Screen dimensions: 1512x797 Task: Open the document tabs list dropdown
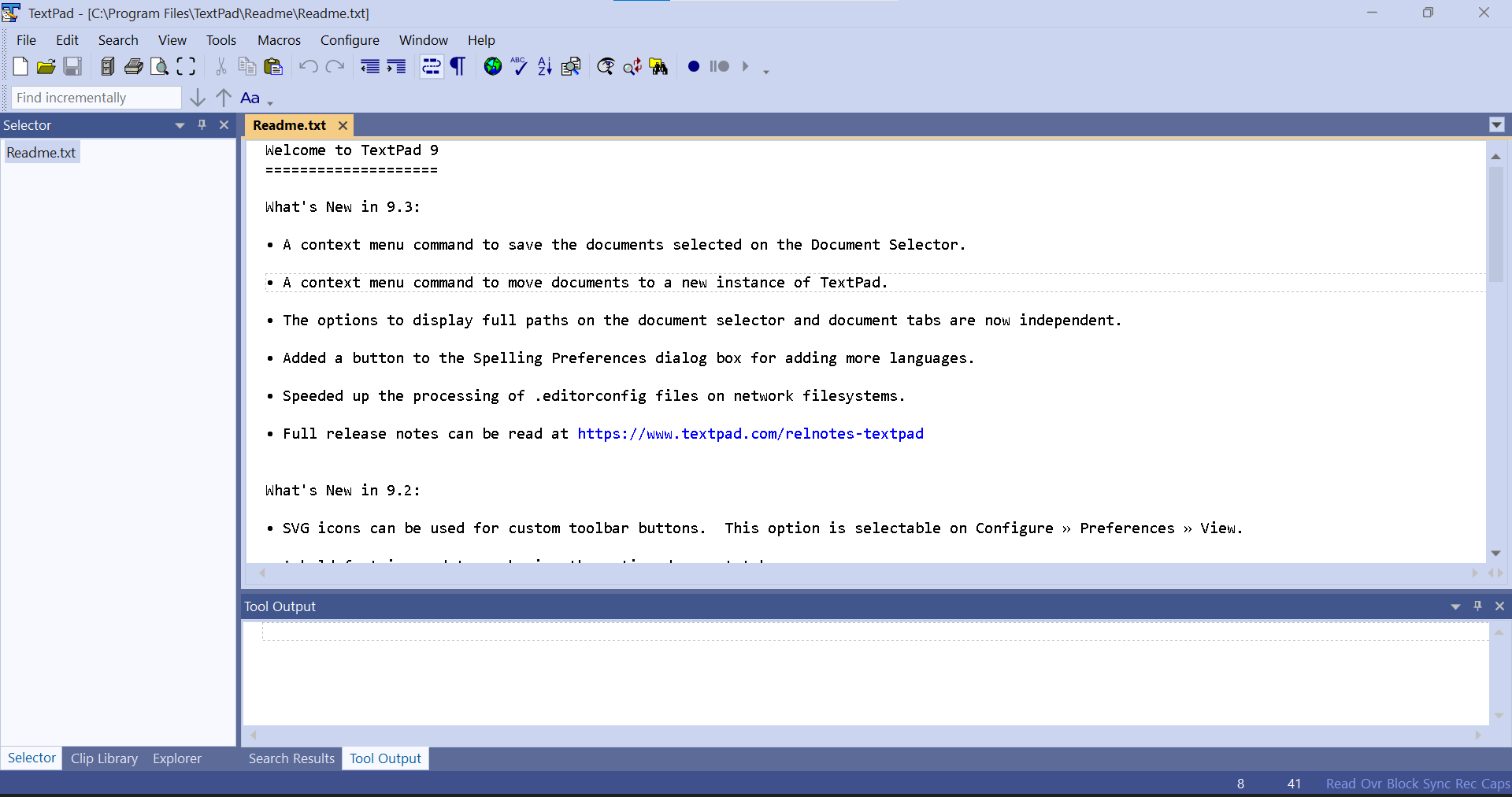[1497, 125]
